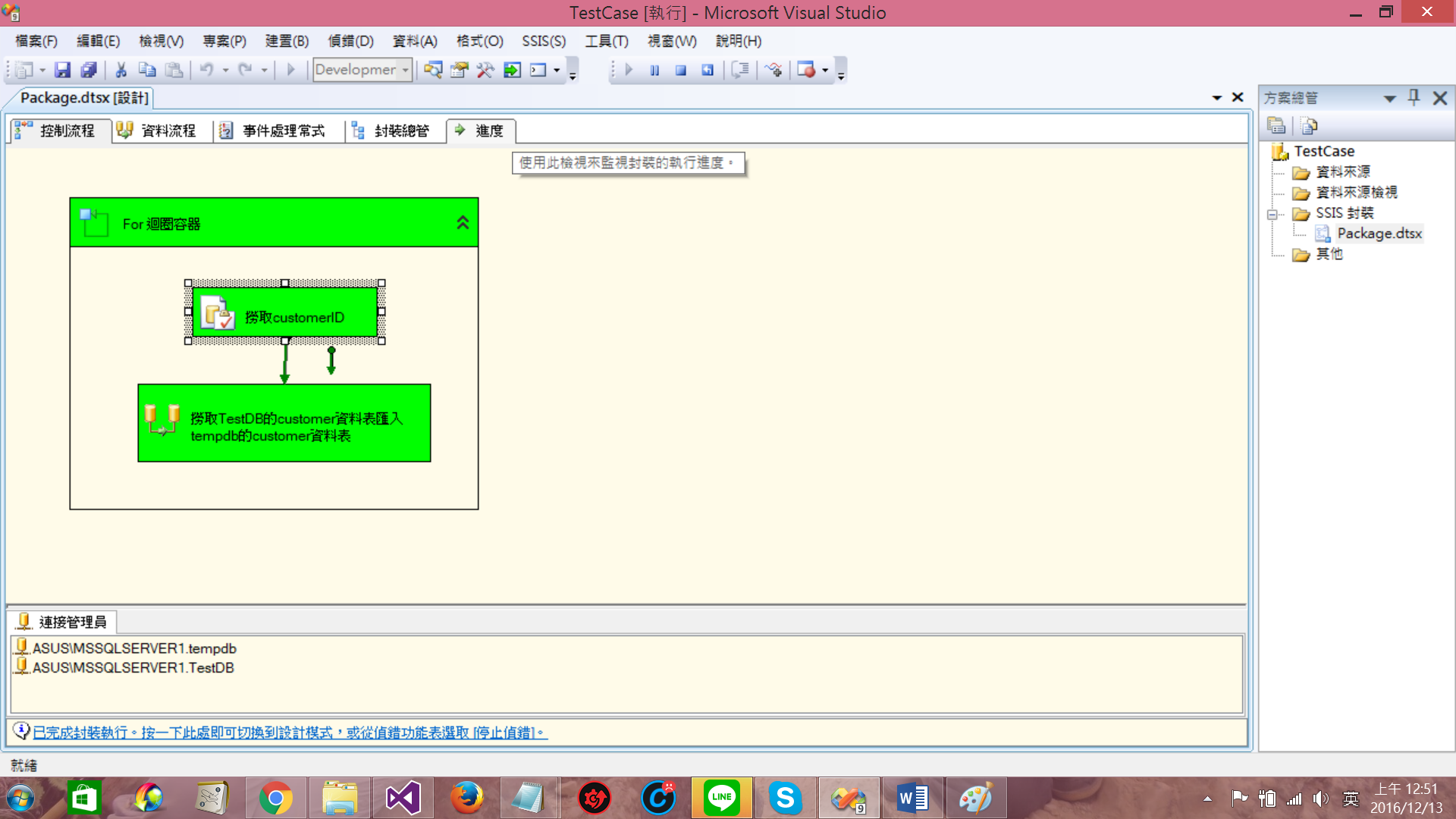Switch to the 控制流程 tab

click(60, 130)
